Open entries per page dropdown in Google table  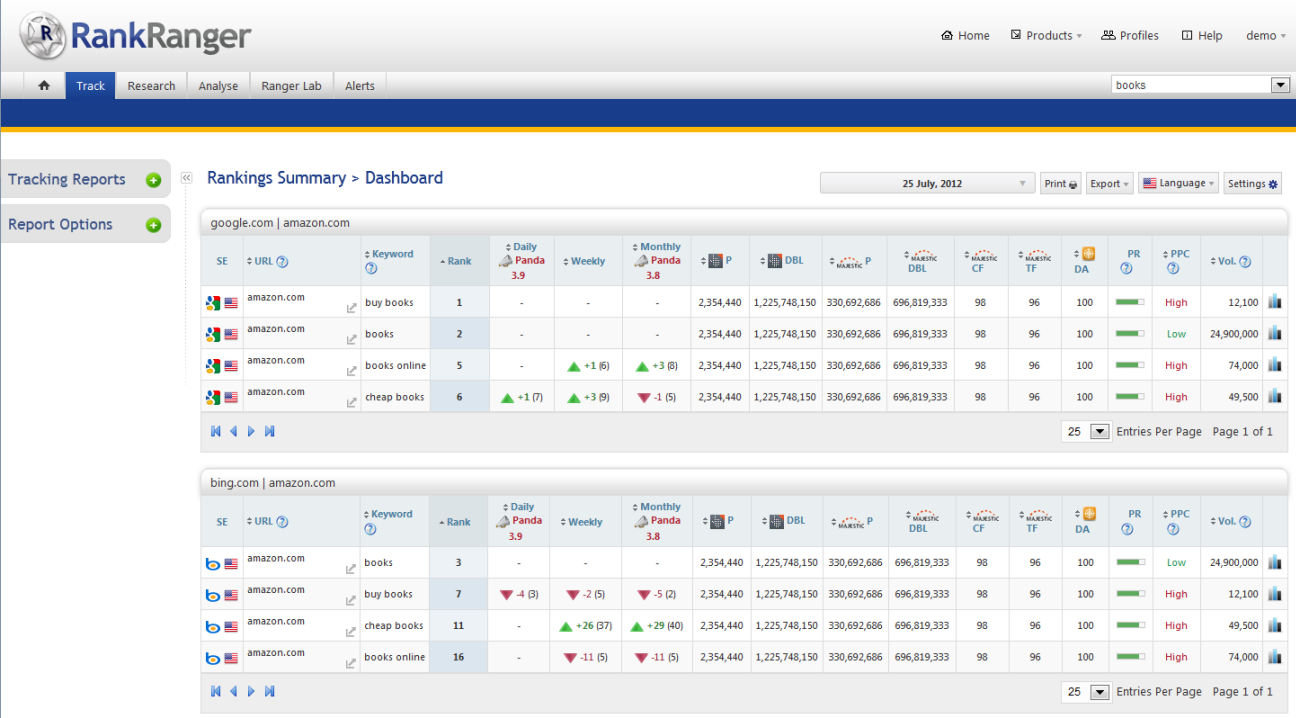[x=1099, y=432]
